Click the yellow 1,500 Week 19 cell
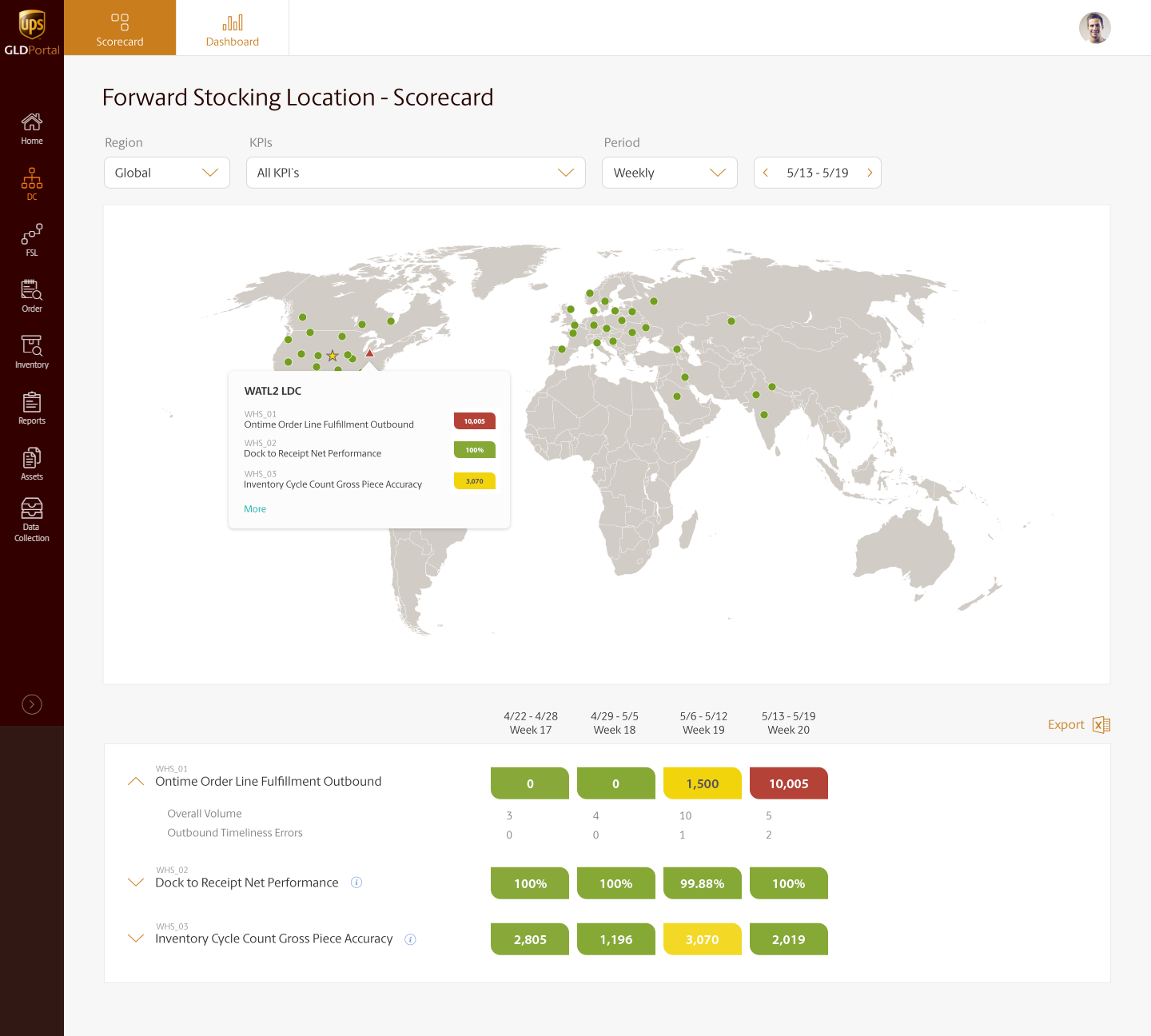This screenshot has width=1151, height=1036. [703, 783]
